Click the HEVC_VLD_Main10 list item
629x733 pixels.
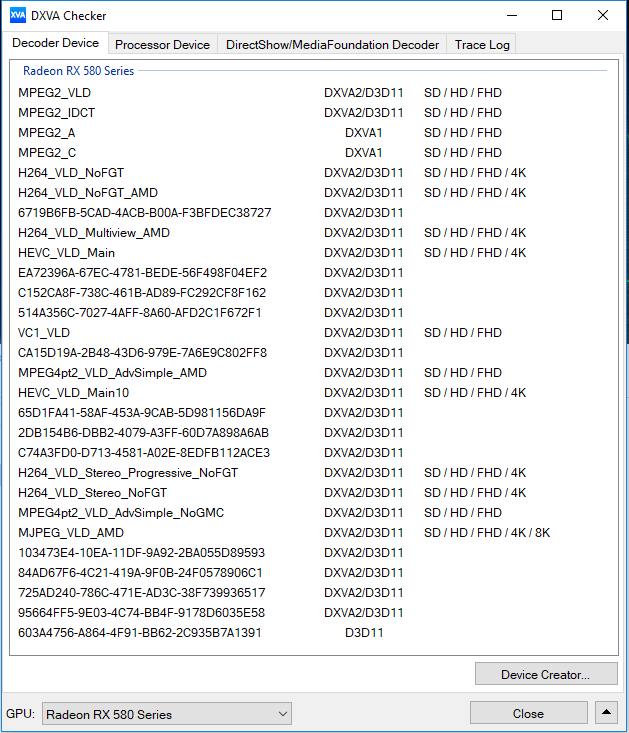pyautogui.click(x=73, y=393)
